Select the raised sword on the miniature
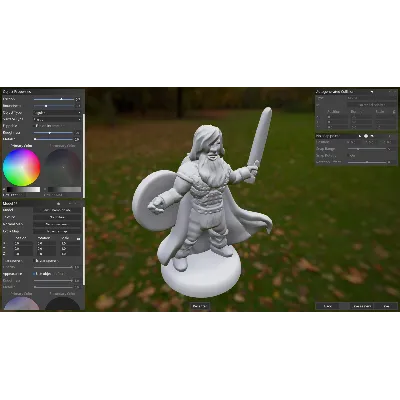 pos(262,137)
